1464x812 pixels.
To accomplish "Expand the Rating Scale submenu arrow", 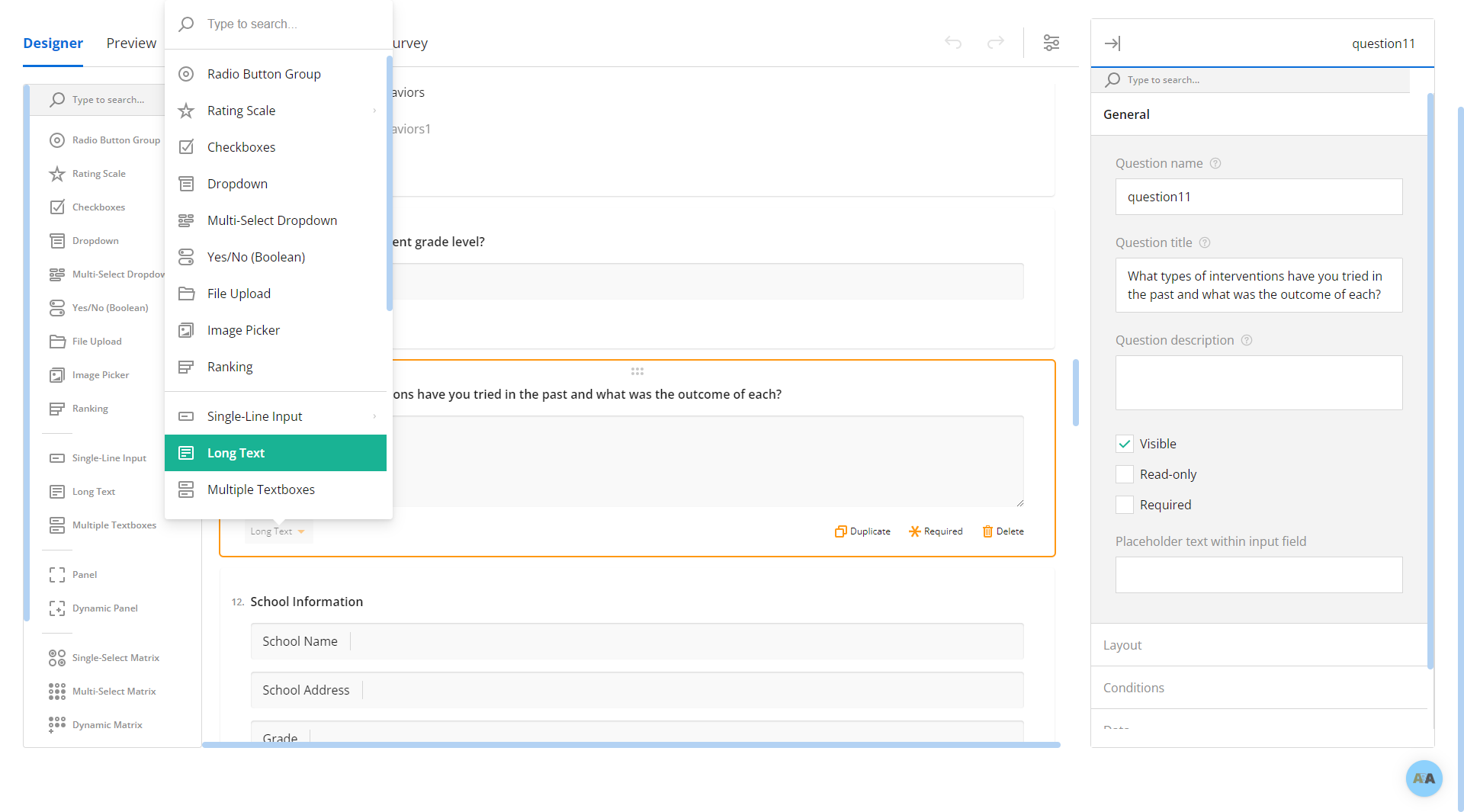I will click(x=374, y=111).
